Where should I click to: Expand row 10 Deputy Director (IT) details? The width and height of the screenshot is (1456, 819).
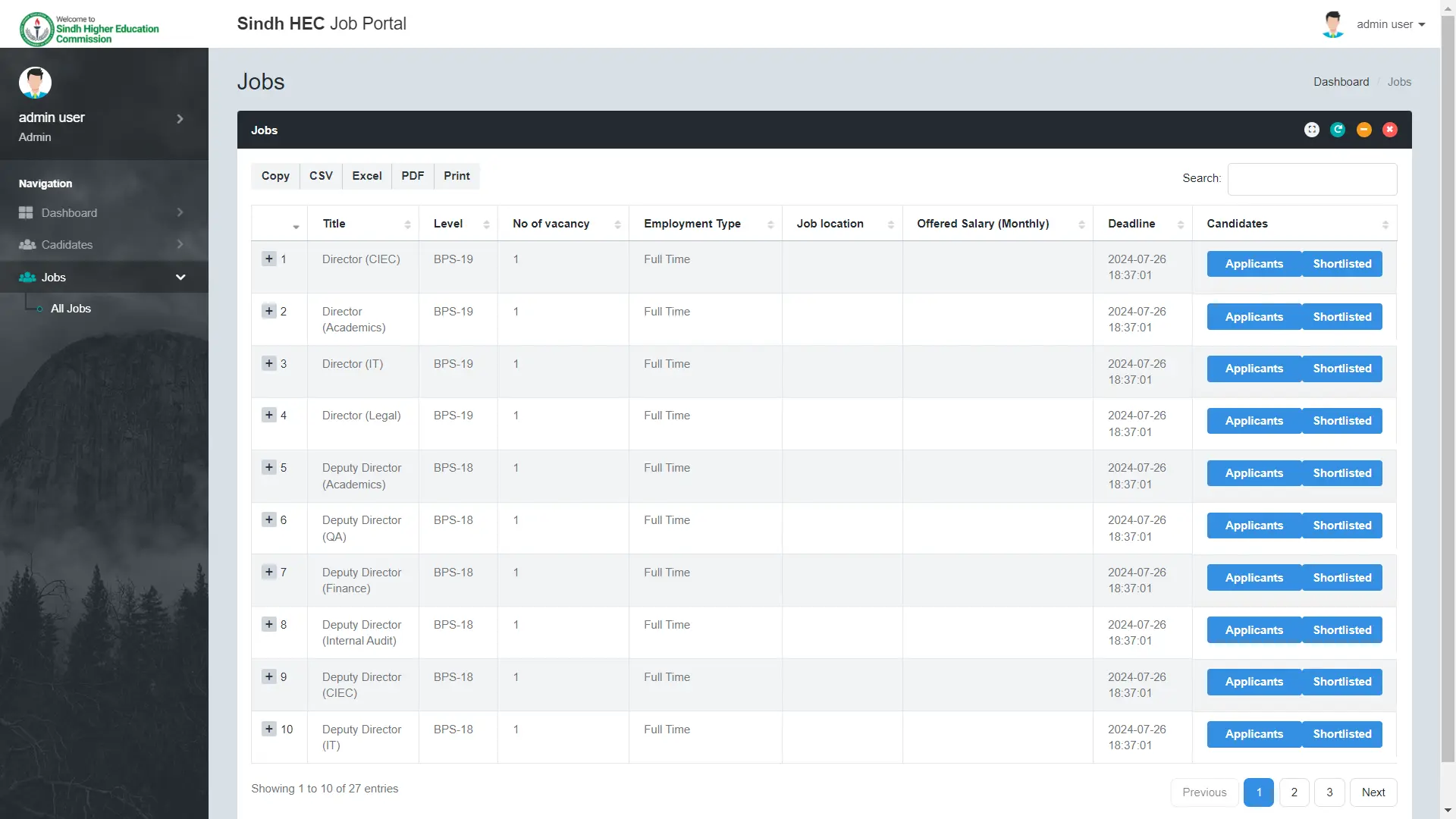tap(269, 729)
